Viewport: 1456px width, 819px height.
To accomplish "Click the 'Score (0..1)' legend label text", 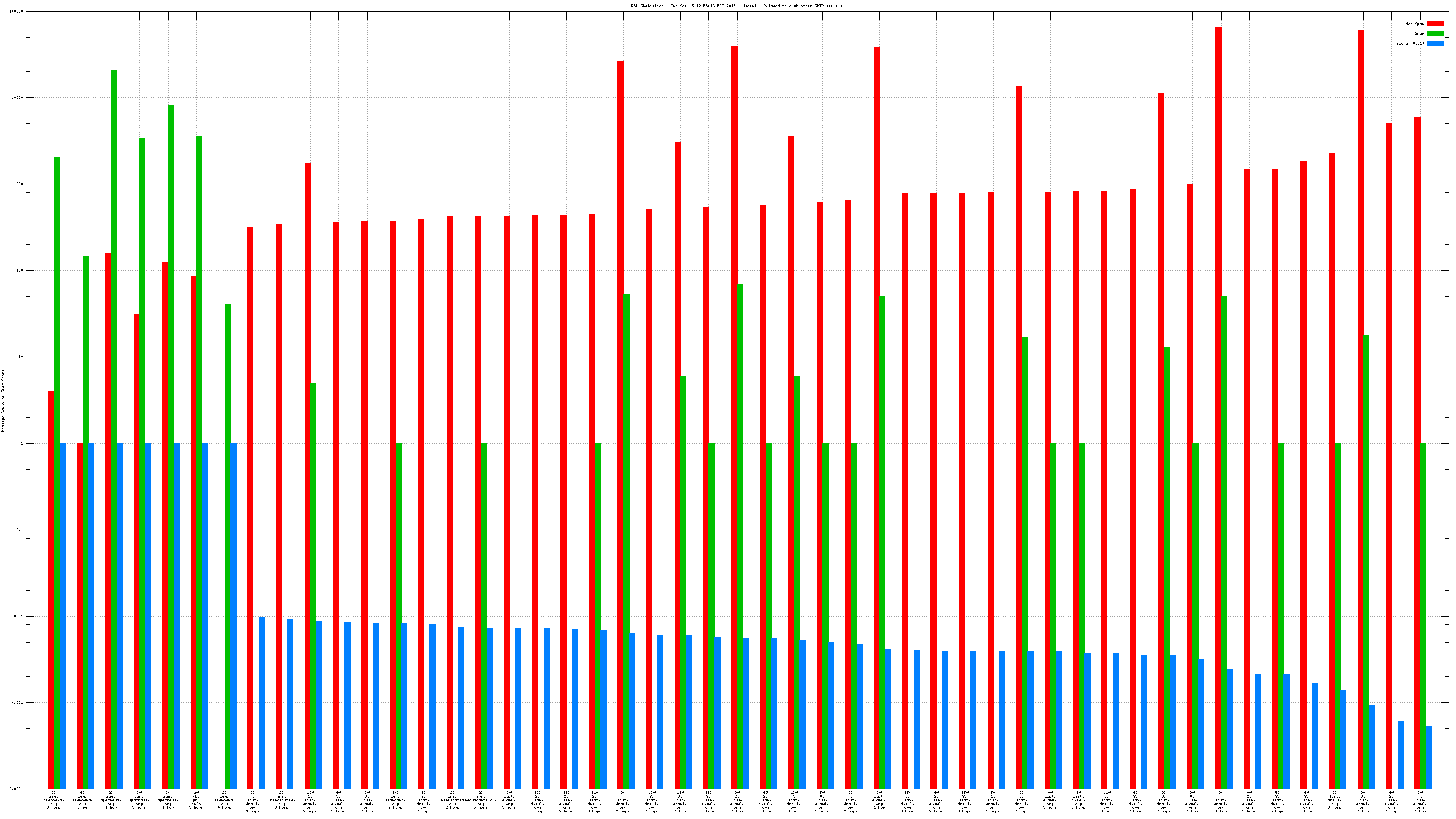I will click(1410, 43).
